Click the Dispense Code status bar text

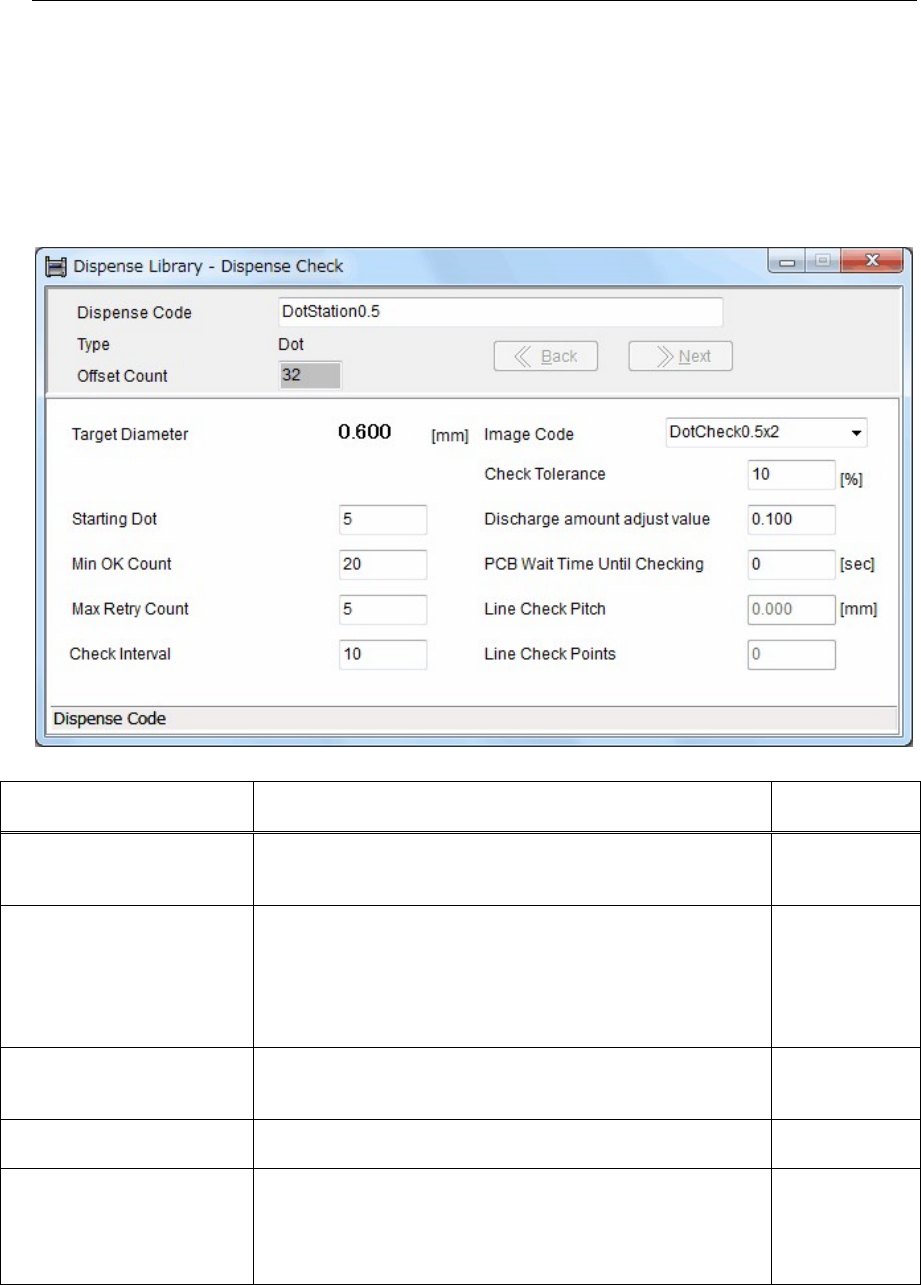109,718
